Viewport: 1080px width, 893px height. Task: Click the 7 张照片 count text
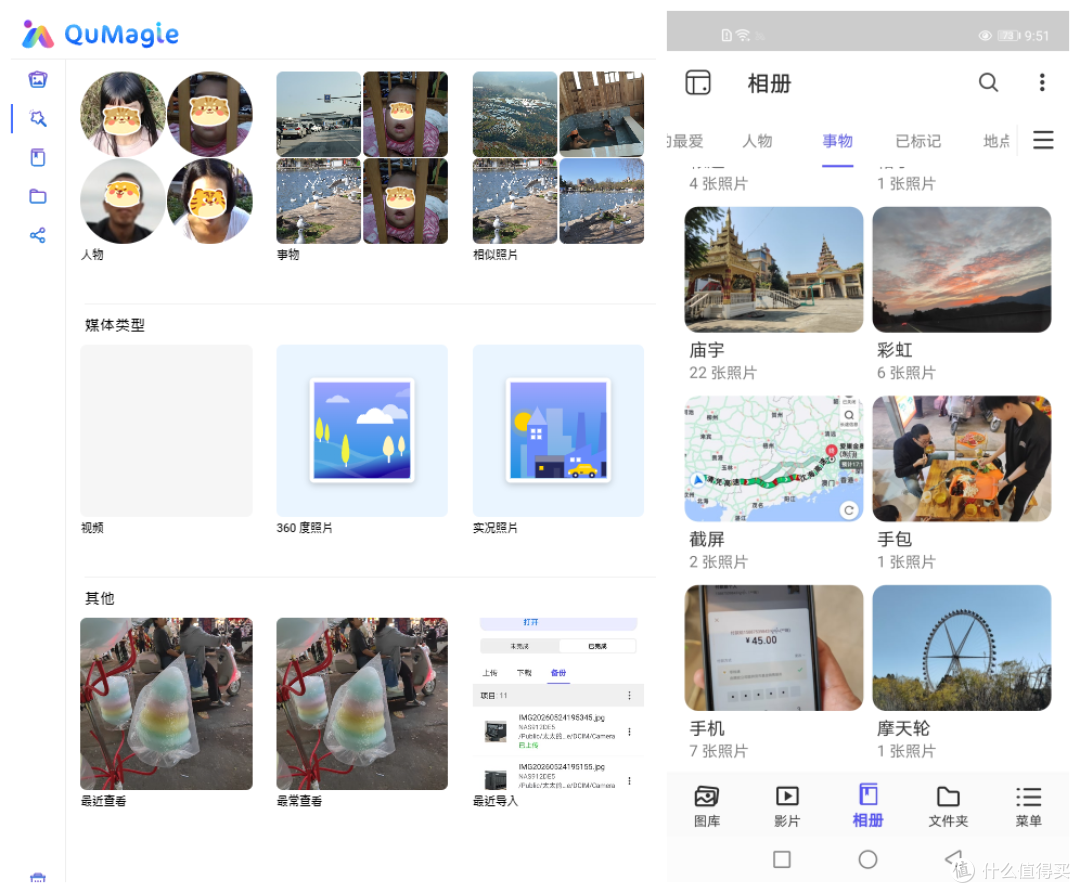click(x=718, y=751)
